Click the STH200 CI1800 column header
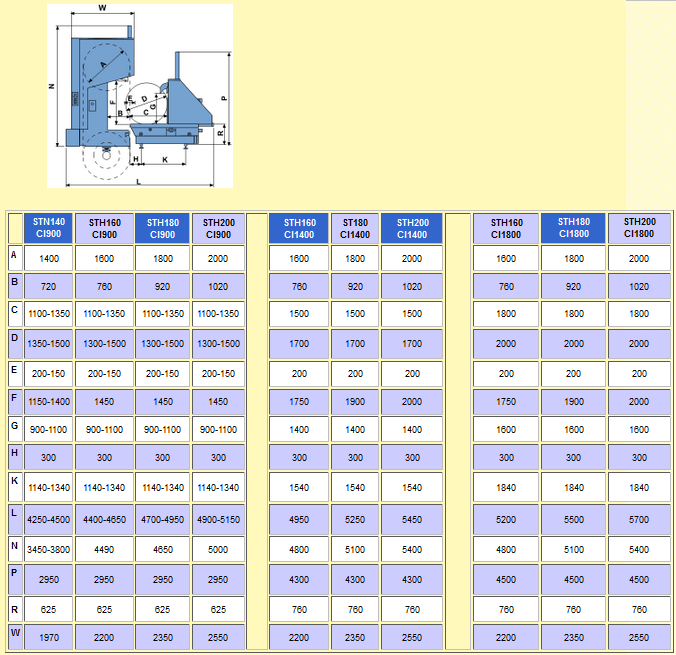 pos(639,228)
